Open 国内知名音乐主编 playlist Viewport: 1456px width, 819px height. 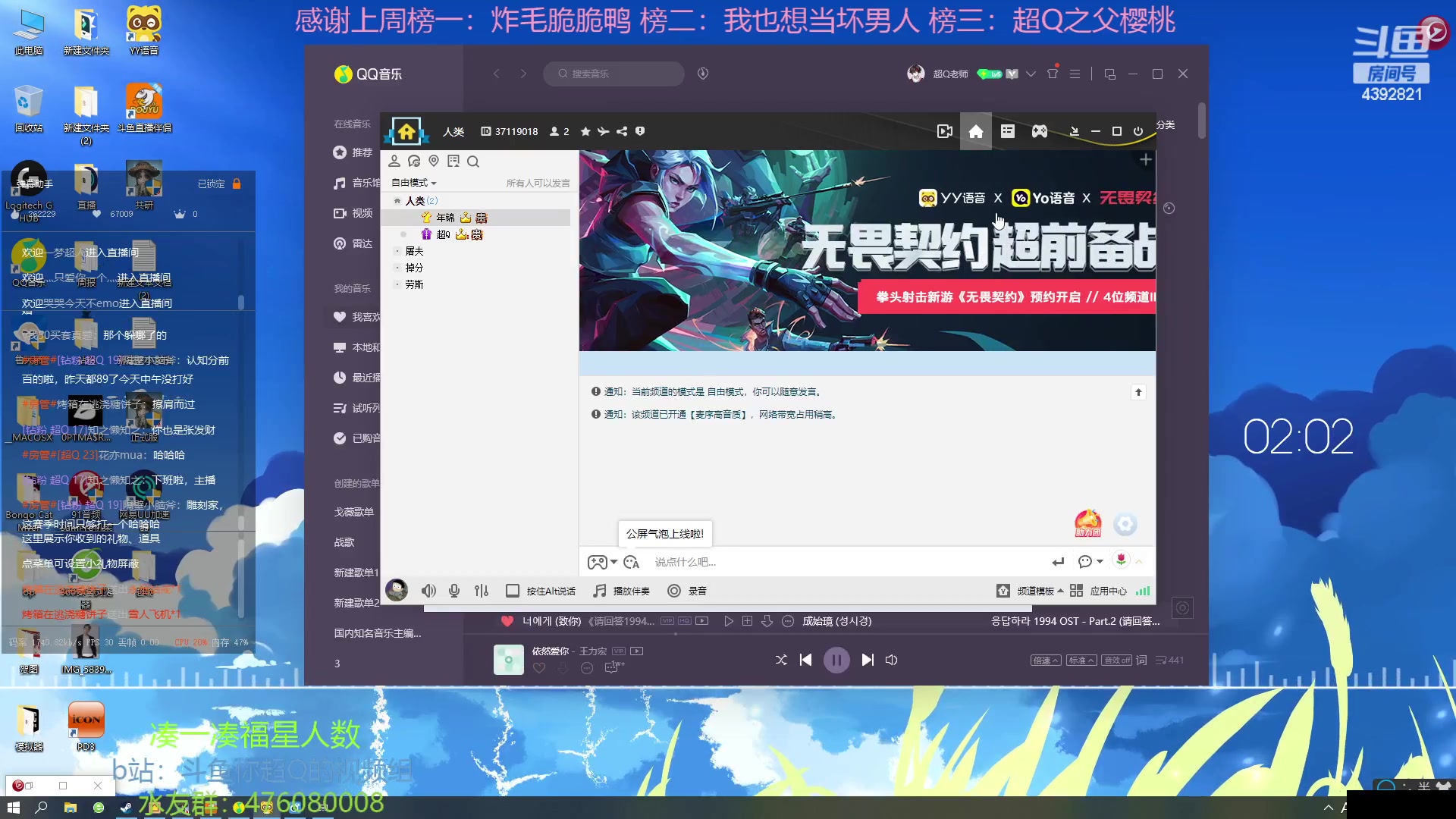(x=378, y=633)
